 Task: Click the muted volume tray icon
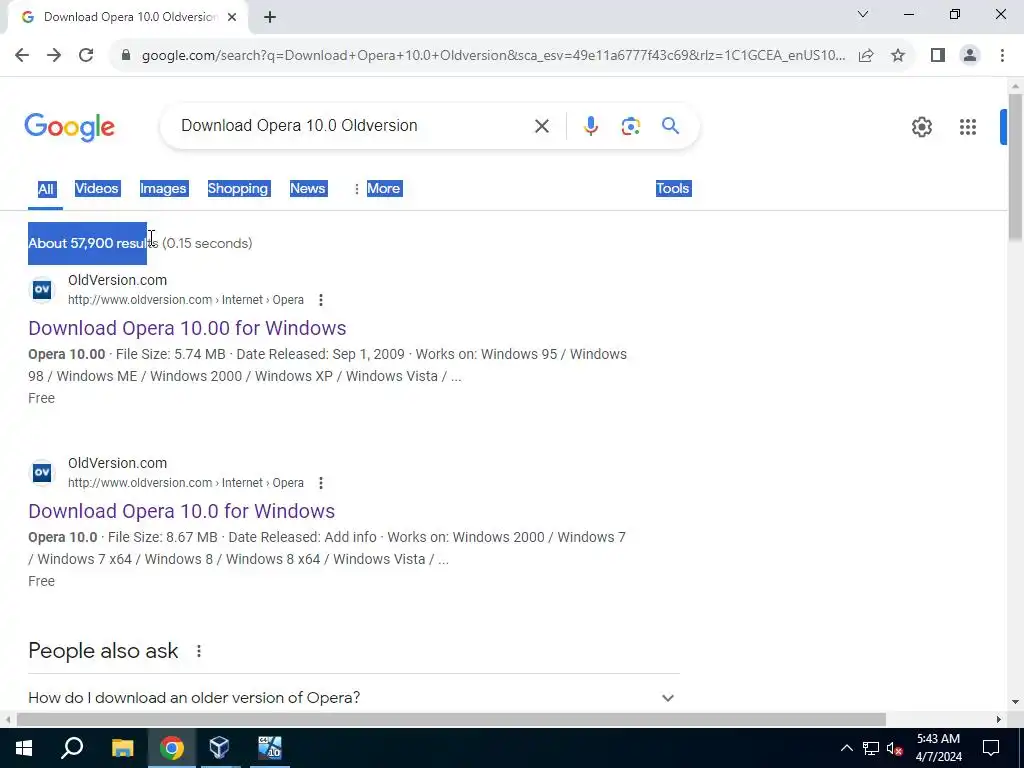[895, 748]
